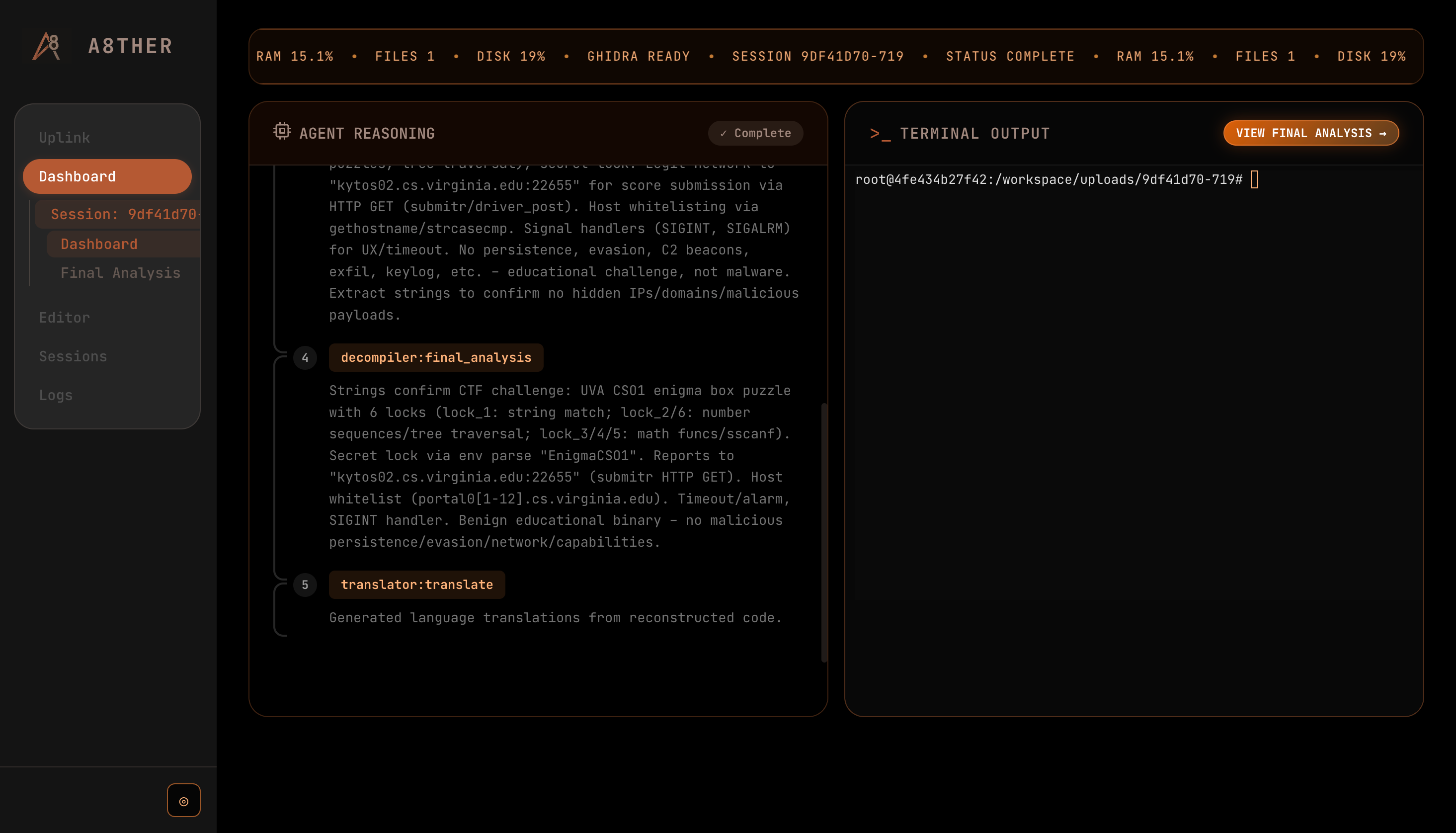Go to the Editor section
This screenshot has height=833, width=1456.
[65, 318]
